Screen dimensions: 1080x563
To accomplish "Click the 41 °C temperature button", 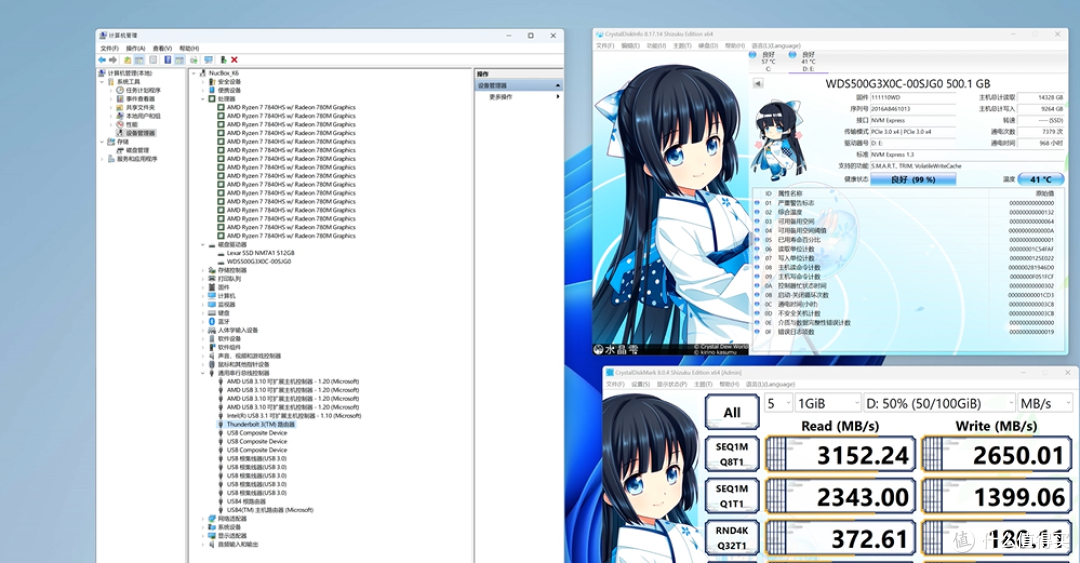I will pos(1040,179).
